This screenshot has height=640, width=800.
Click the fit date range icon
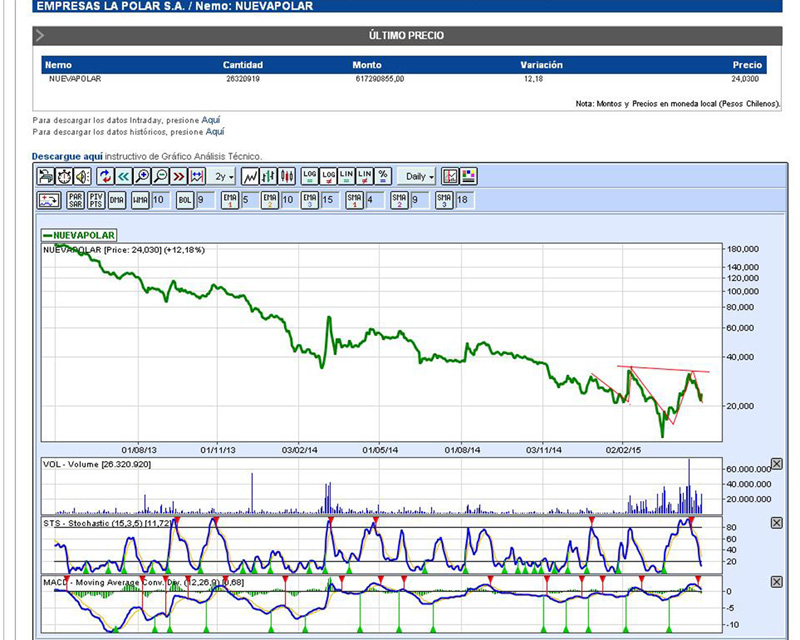(x=197, y=177)
